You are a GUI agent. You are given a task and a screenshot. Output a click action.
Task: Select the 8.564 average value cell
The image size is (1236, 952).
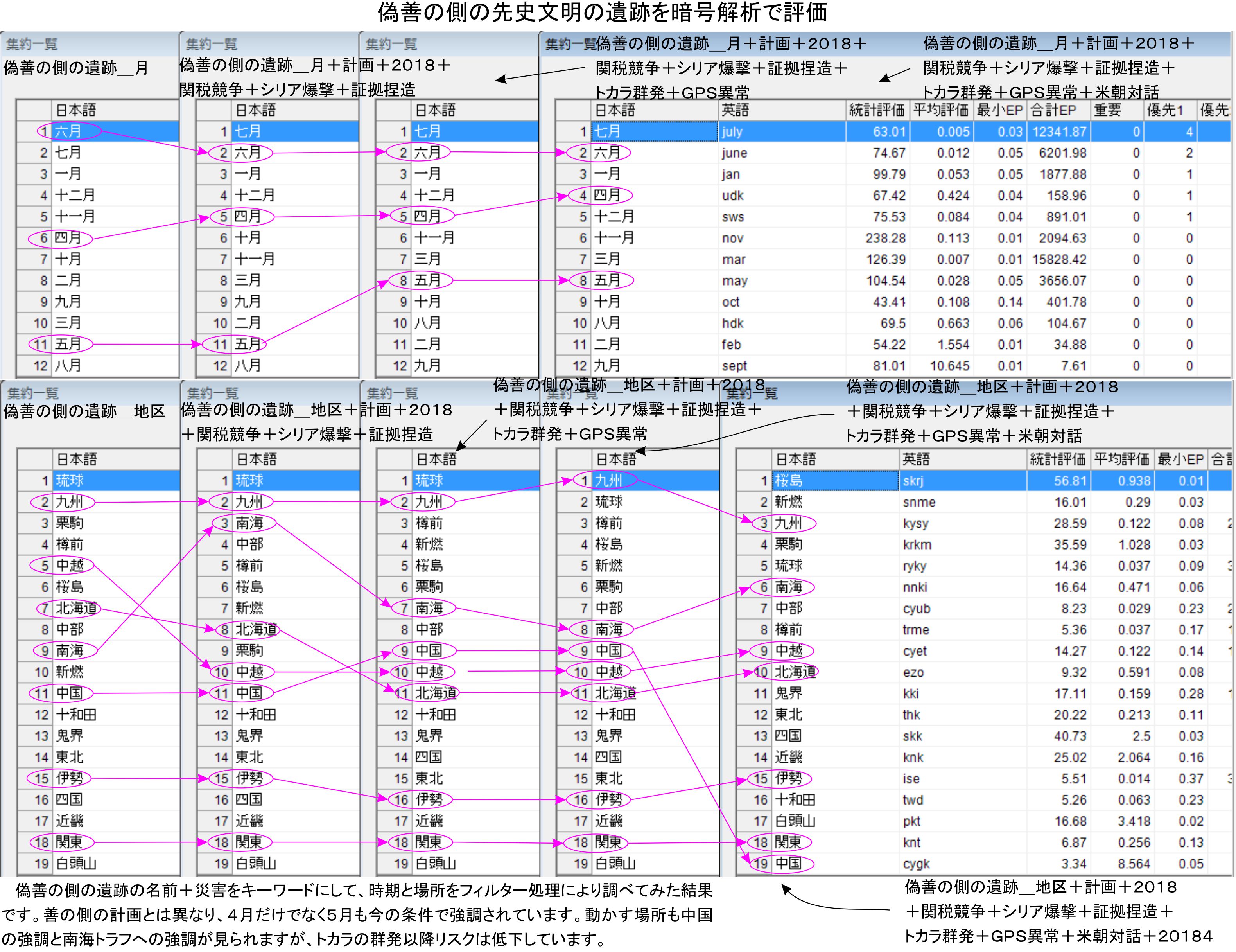pos(1134,864)
